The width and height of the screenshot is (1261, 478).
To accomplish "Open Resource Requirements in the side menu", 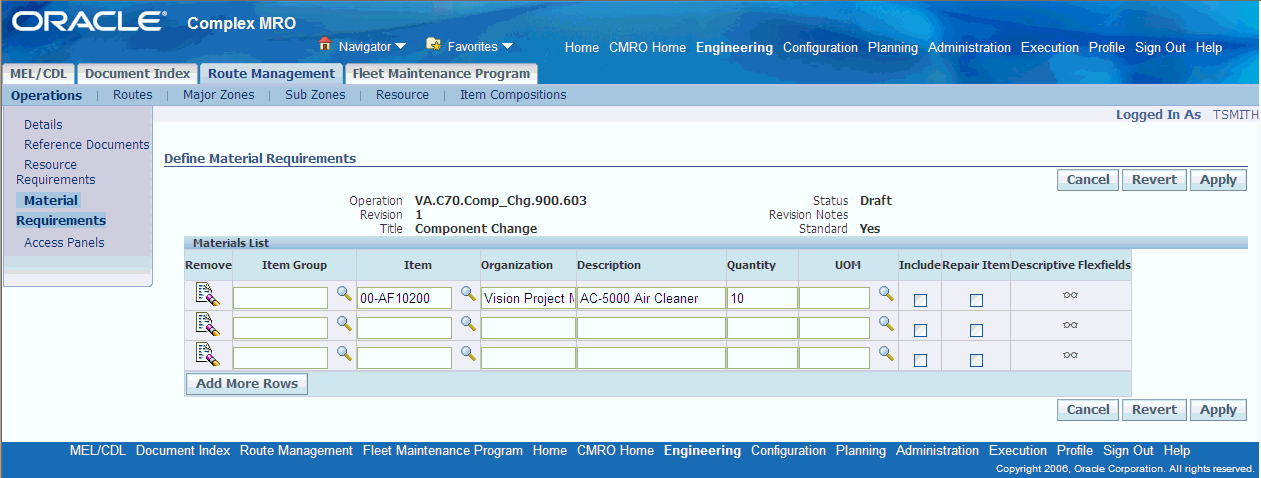I will point(56,172).
